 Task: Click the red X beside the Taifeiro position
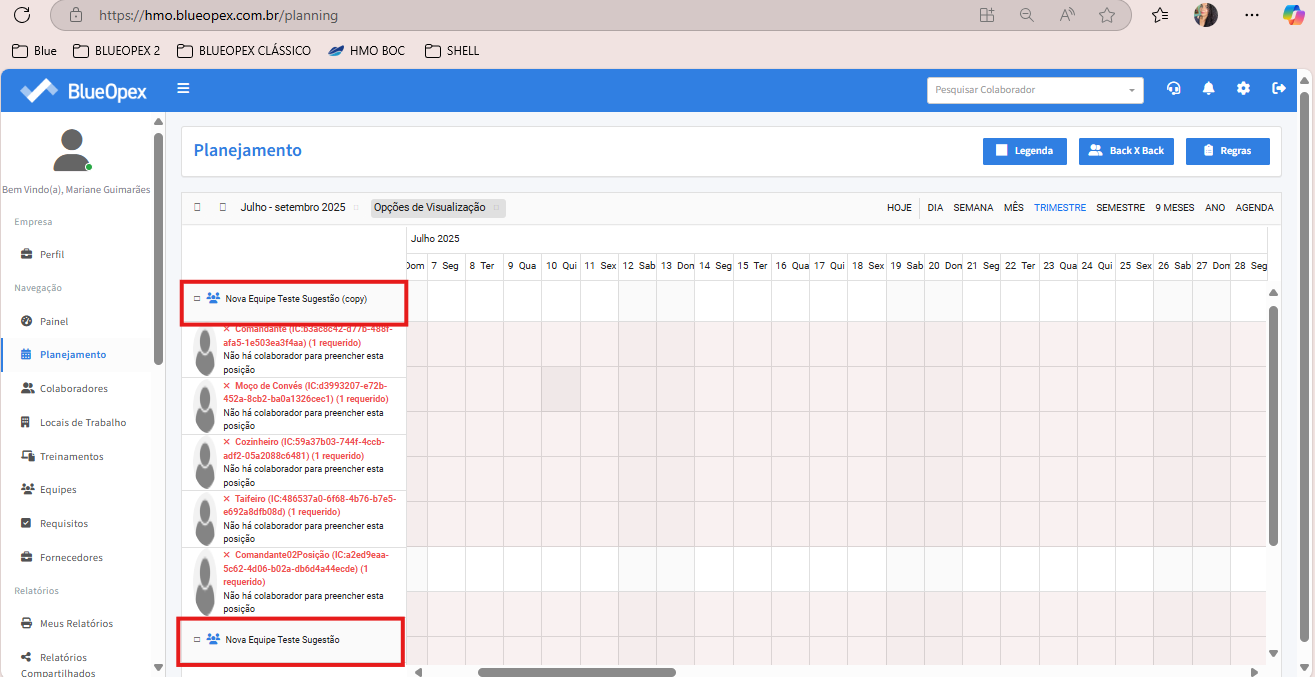click(227, 498)
